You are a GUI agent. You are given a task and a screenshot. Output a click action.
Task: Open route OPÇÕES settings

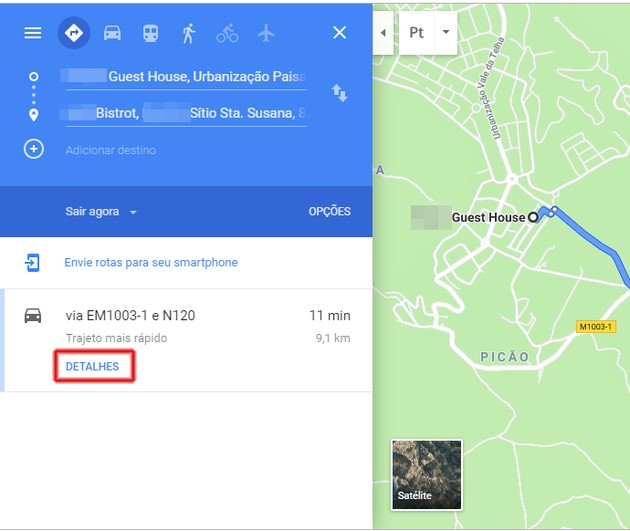point(329,212)
